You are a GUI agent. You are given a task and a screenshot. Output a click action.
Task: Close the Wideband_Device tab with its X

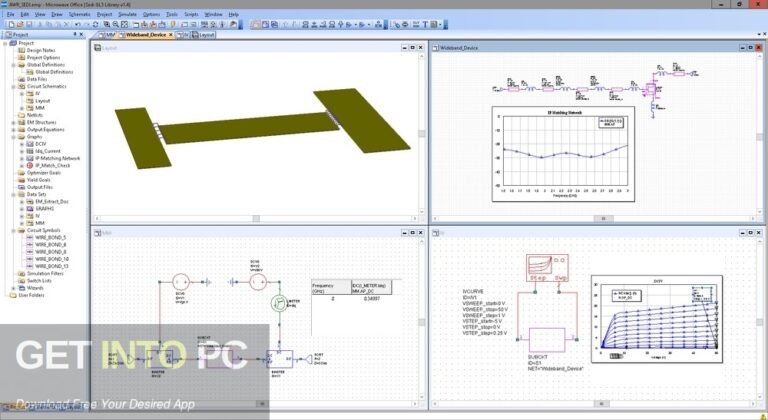click(170, 35)
